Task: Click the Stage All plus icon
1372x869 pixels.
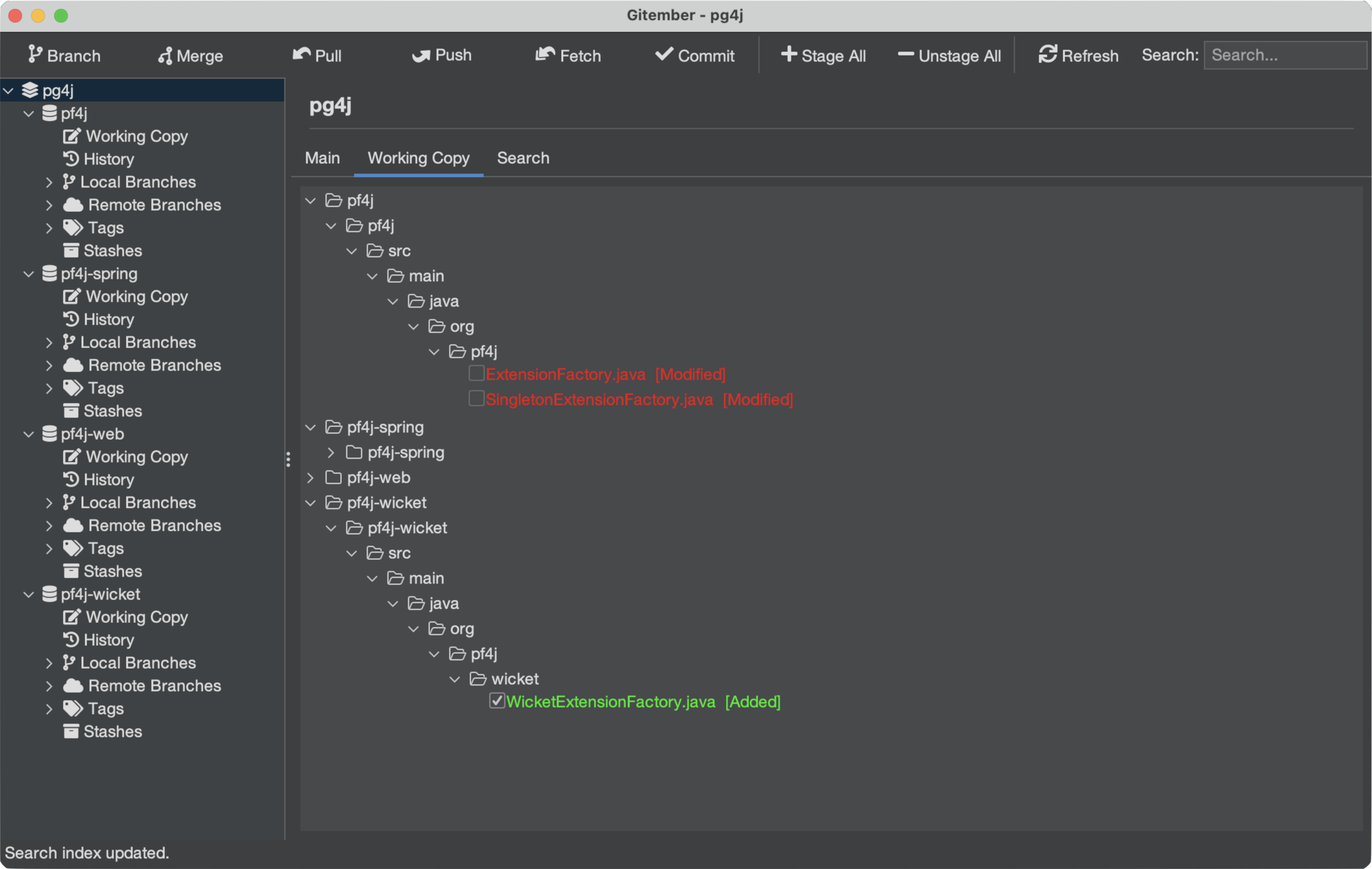Action: pos(788,54)
